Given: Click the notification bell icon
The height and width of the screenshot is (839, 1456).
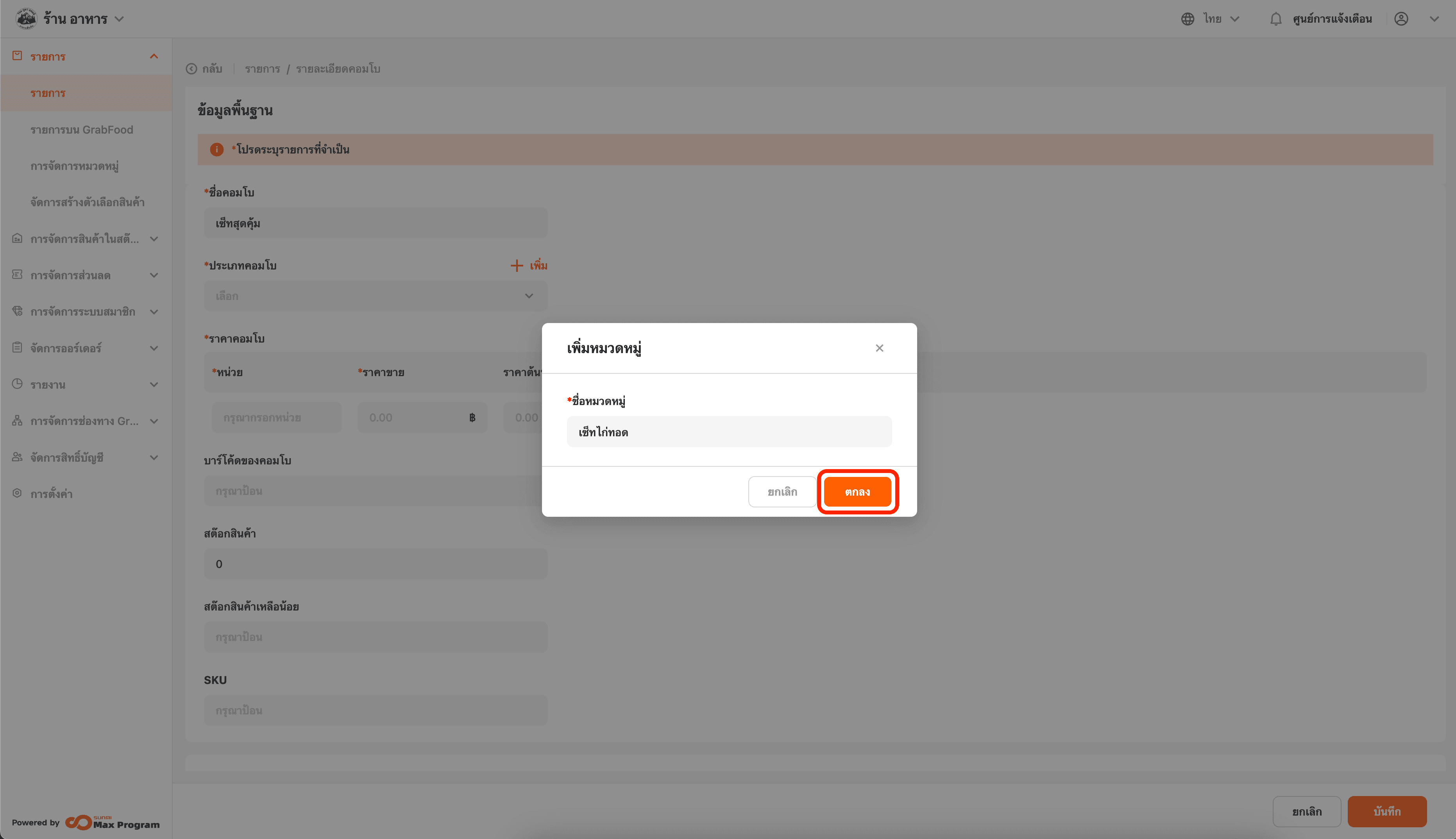Looking at the screenshot, I should click(x=1275, y=19).
